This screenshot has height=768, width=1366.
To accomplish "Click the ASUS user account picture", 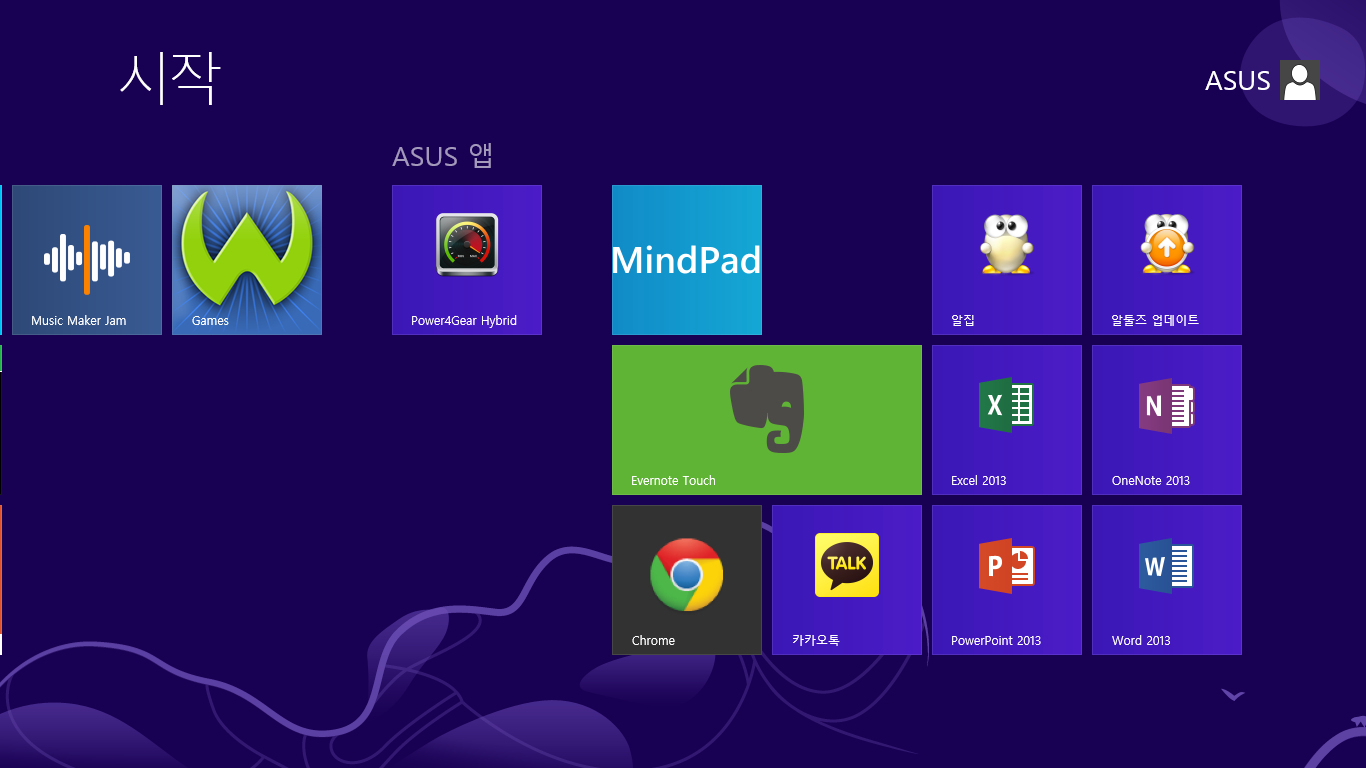I will tap(1300, 80).
